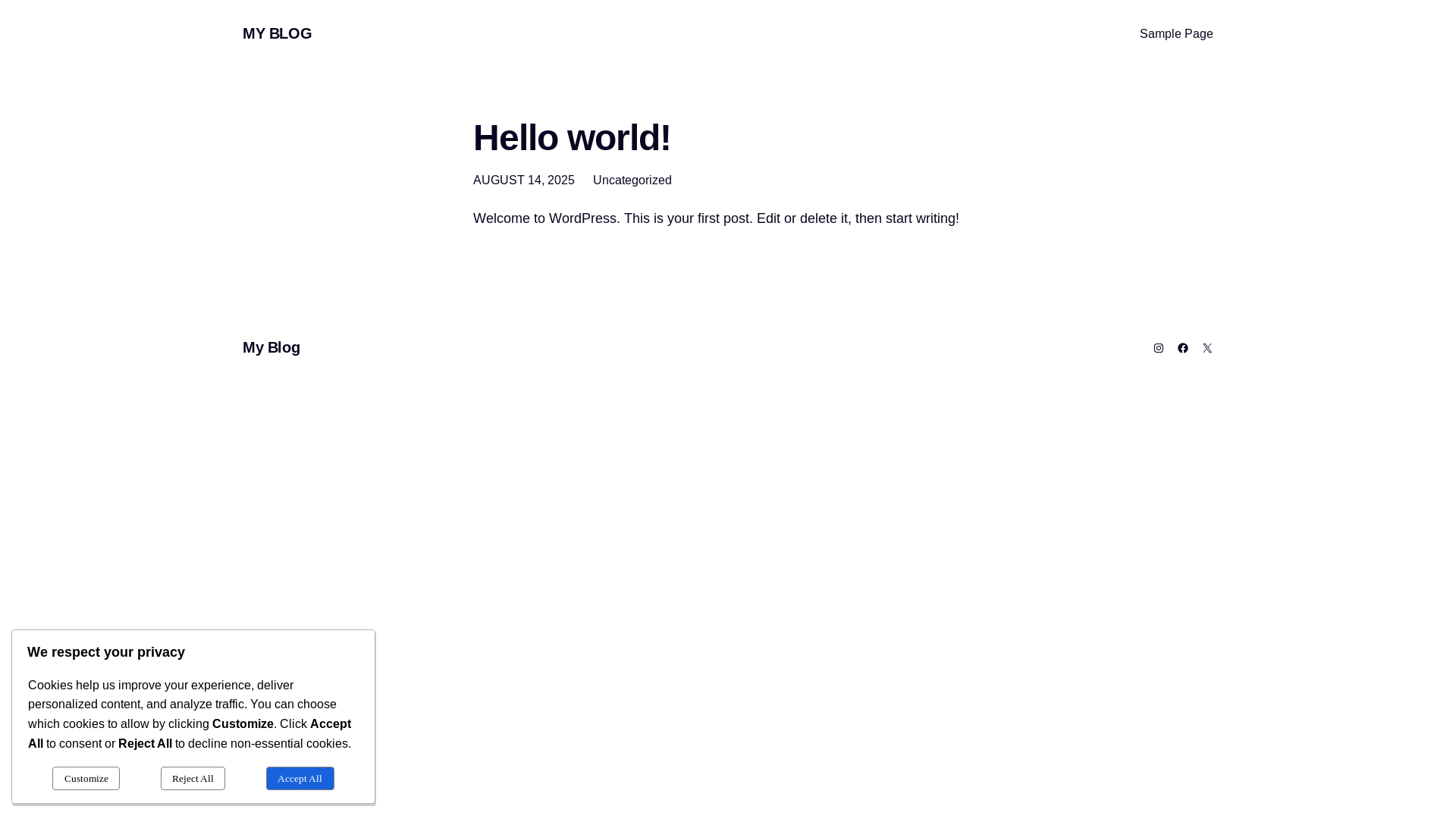Click the blue Accept All button
The image size is (1456, 819).
300,778
